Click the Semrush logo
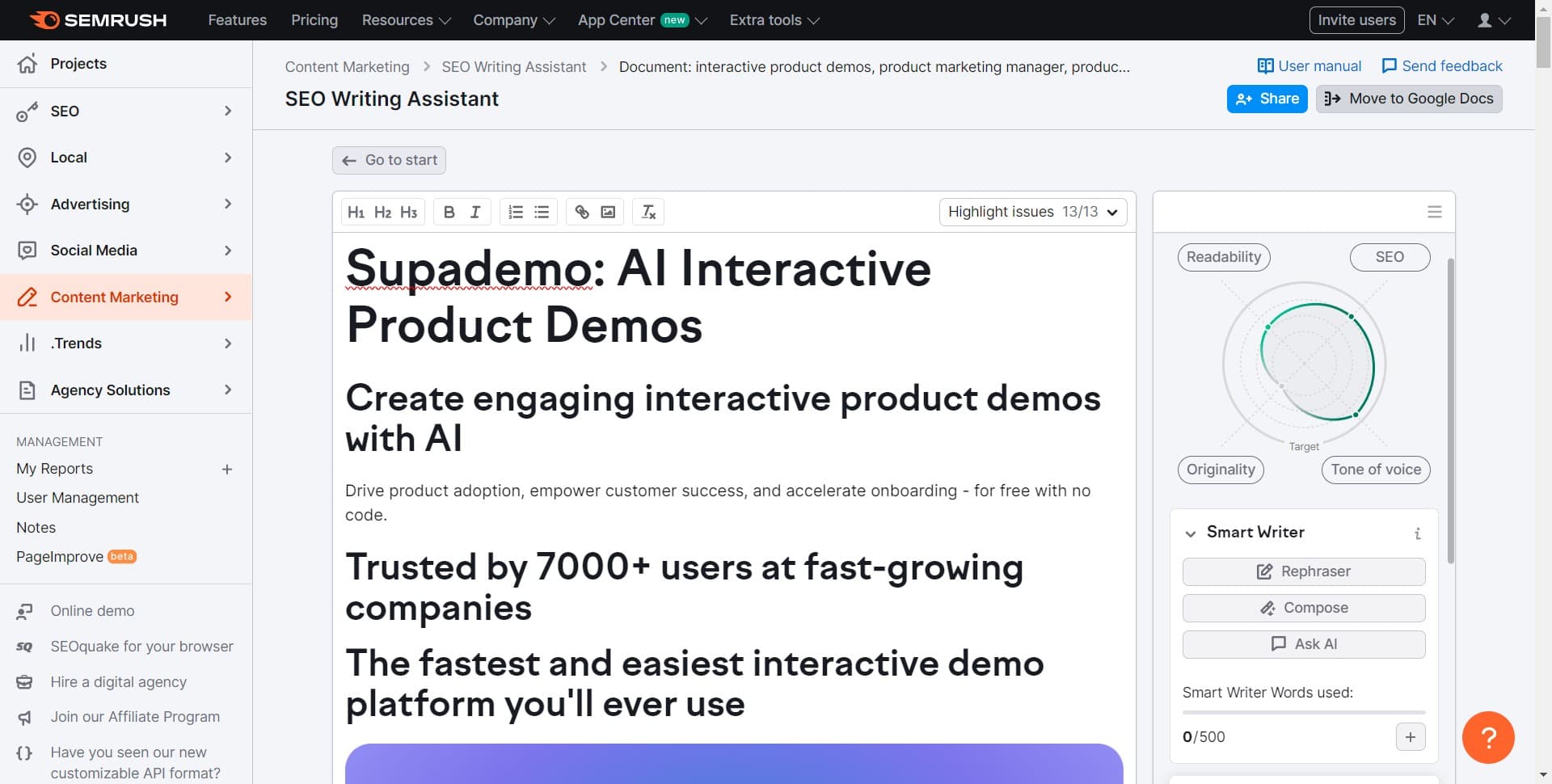Screen dimensions: 1552x784 click(x=97, y=19)
